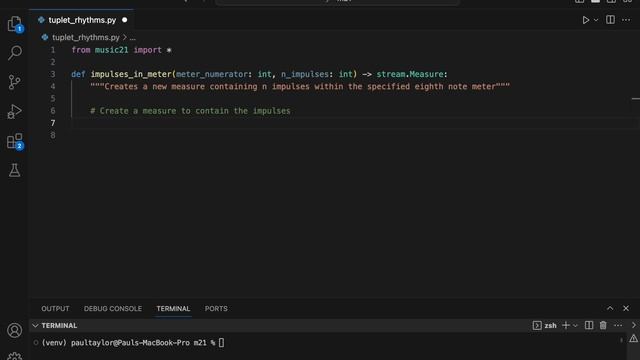The image size is (640, 360).
Task: Kill the terminal with trash icon
Action: pyautogui.click(x=603, y=325)
